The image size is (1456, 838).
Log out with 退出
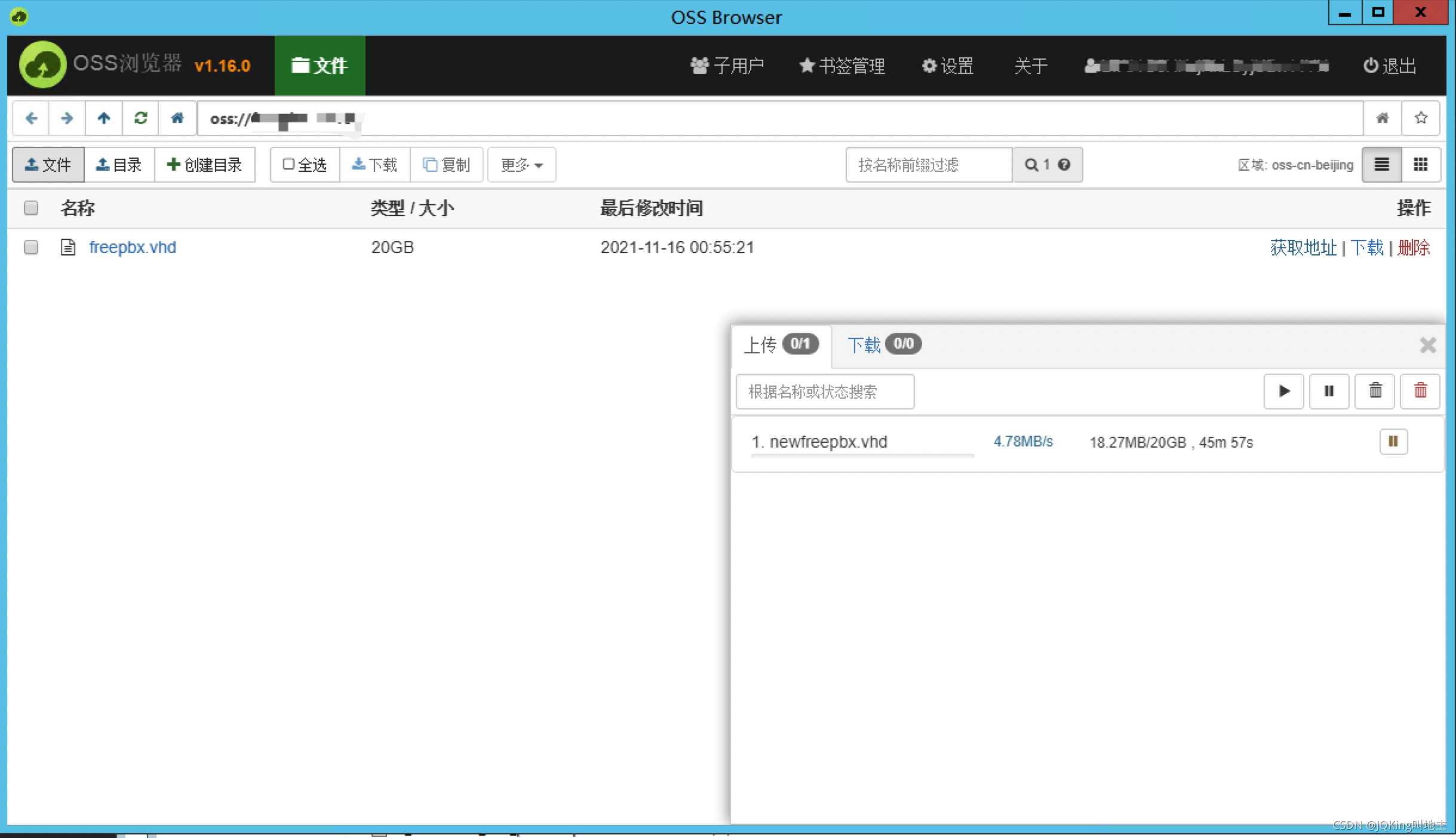(x=1390, y=66)
